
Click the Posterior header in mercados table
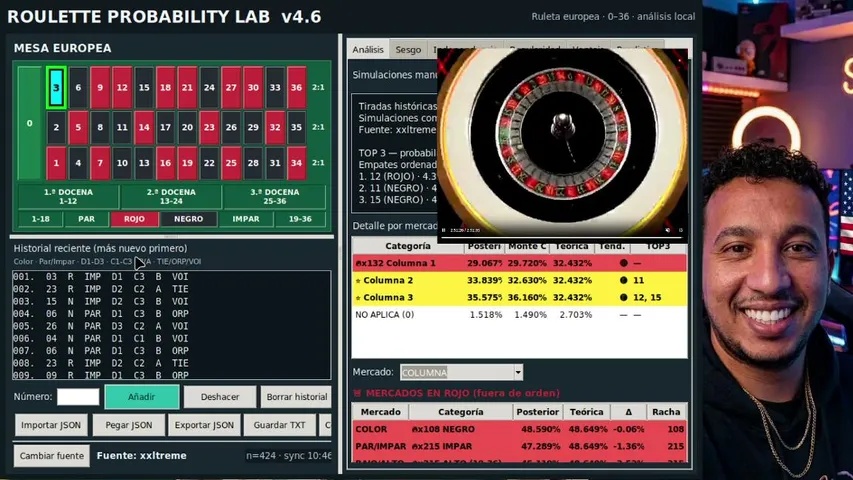pos(537,412)
